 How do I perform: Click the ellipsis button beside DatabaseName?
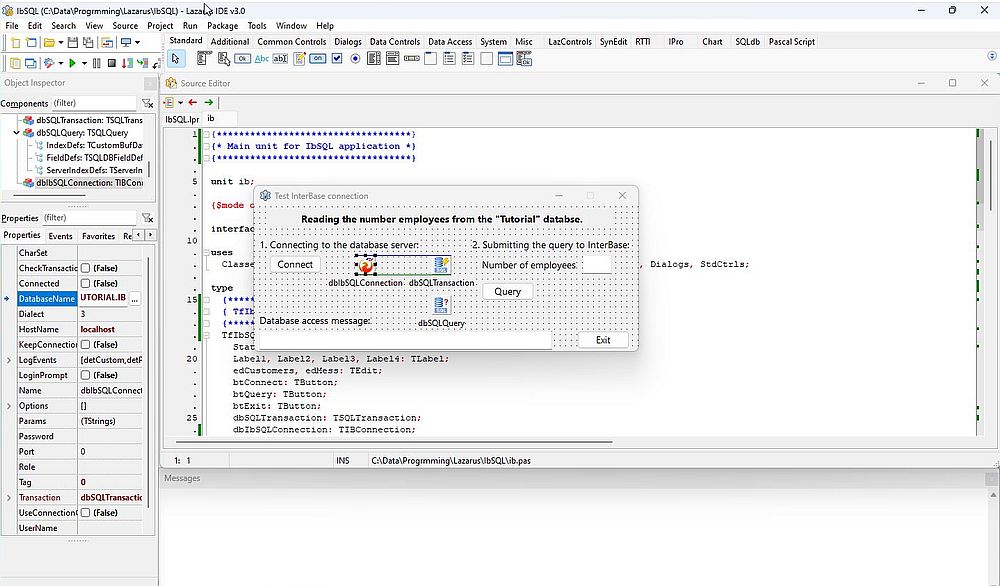(x=135, y=299)
